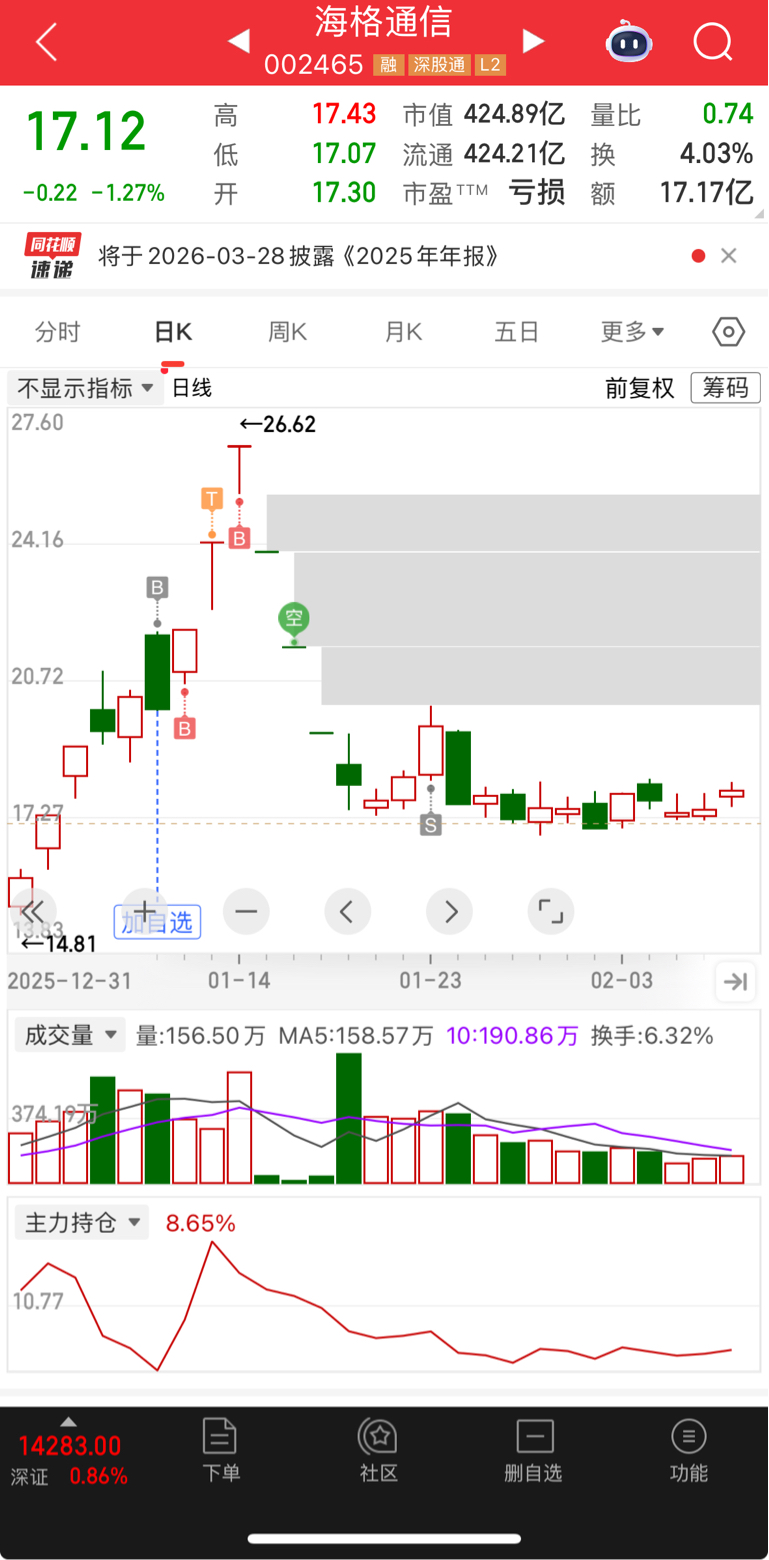The image size is (769, 1560).
Task: Zoom out the chart with minus button
Action: tap(246, 911)
